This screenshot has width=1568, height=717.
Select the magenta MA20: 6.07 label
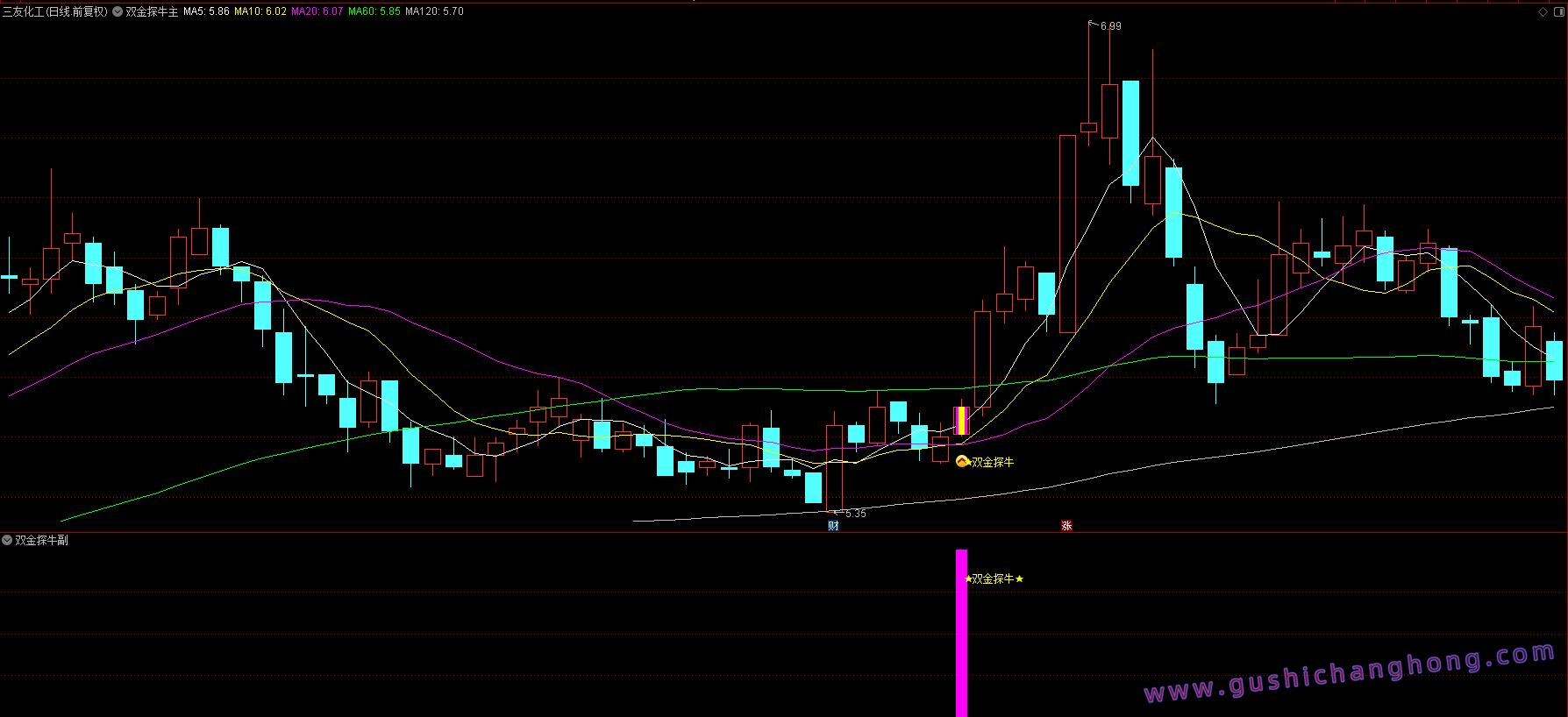[317, 11]
